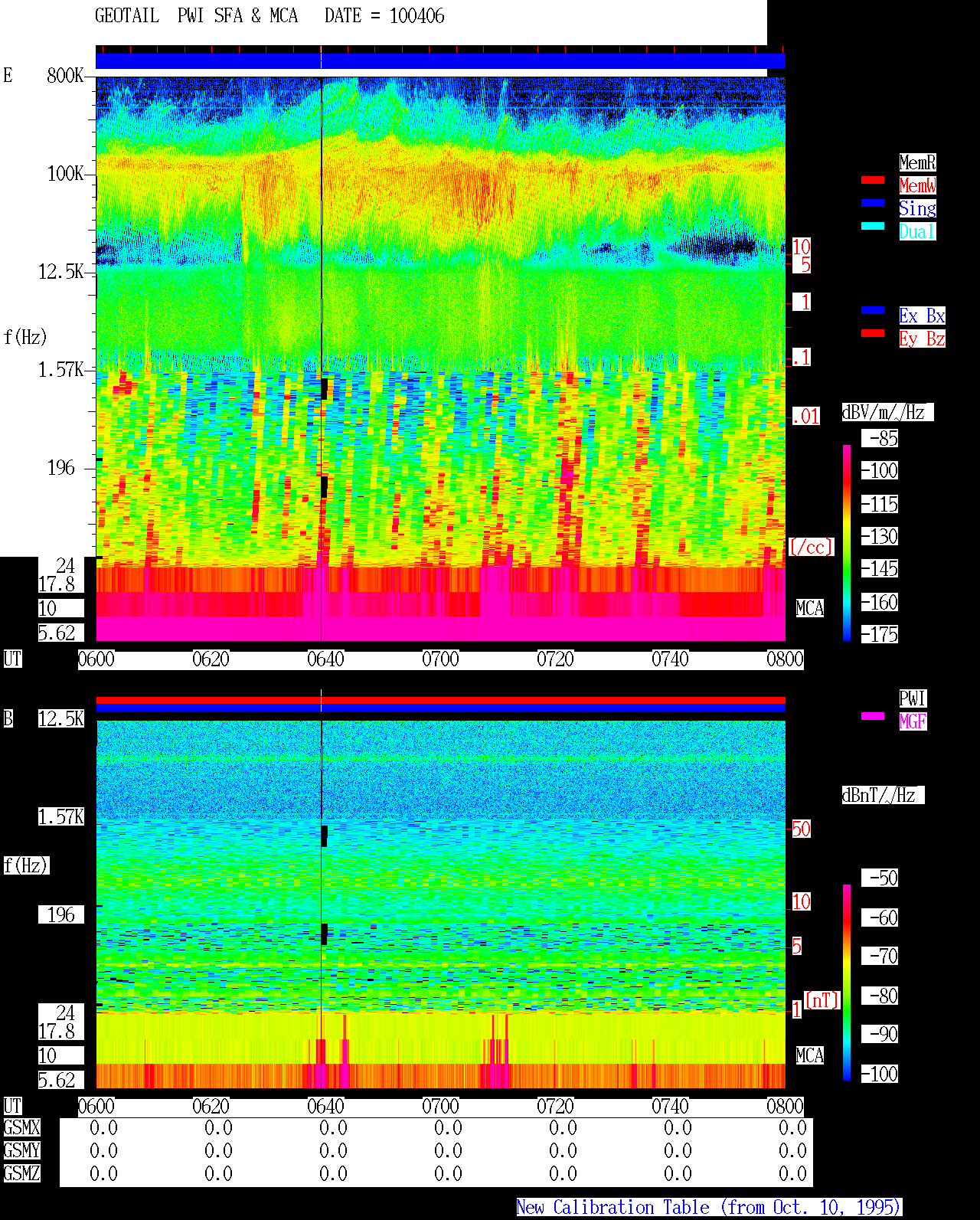Click the [/cc] density axis label
Image resolution: width=980 pixels, height=1220 pixels.
[811, 547]
